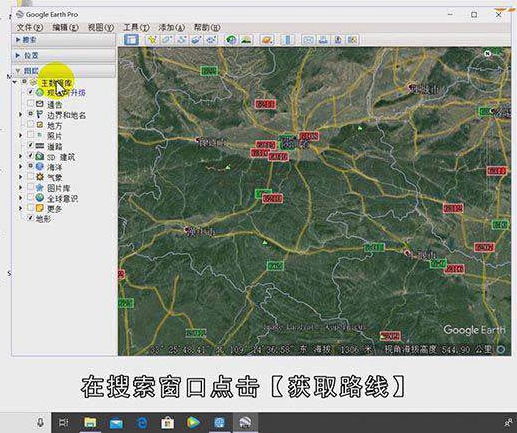
Task: Expand the 气象 tree node
Action: [21, 177]
